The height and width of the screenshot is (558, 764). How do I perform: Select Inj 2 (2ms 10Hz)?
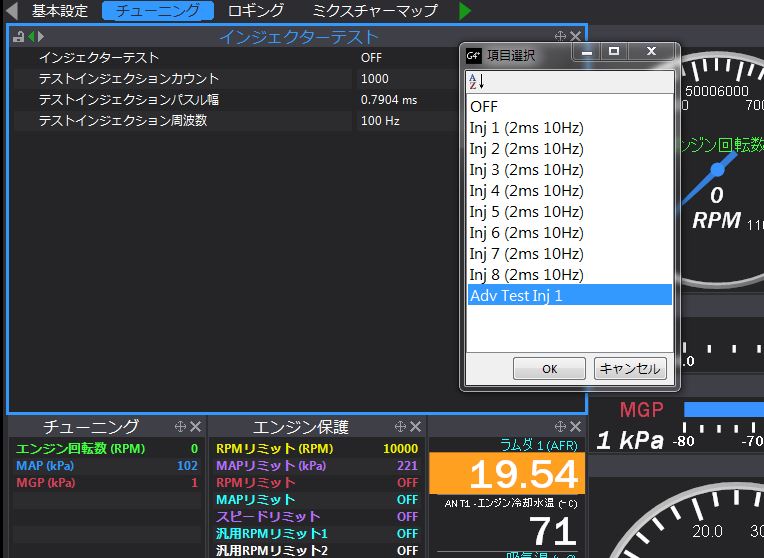[570, 149]
